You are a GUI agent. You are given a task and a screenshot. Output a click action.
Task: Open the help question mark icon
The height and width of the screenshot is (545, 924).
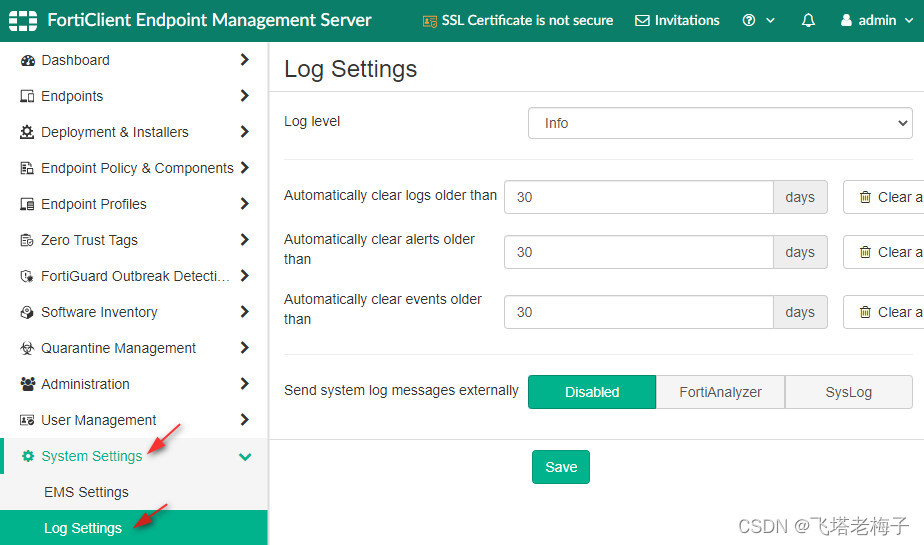(x=748, y=21)
